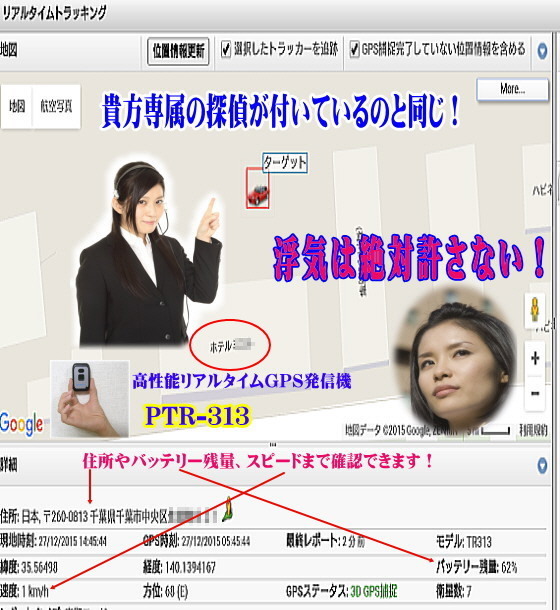Open Street View pegman on map

(x=535, y=310)
